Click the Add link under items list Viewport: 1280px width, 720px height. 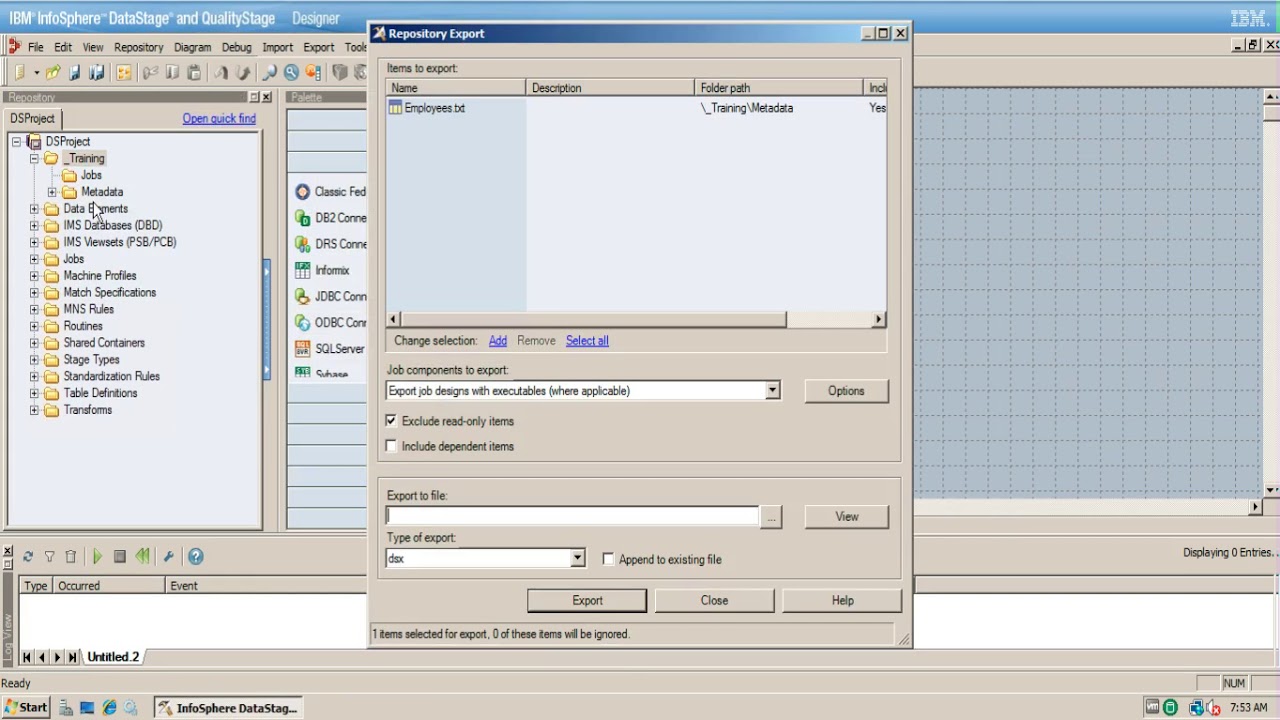point(497,341)
